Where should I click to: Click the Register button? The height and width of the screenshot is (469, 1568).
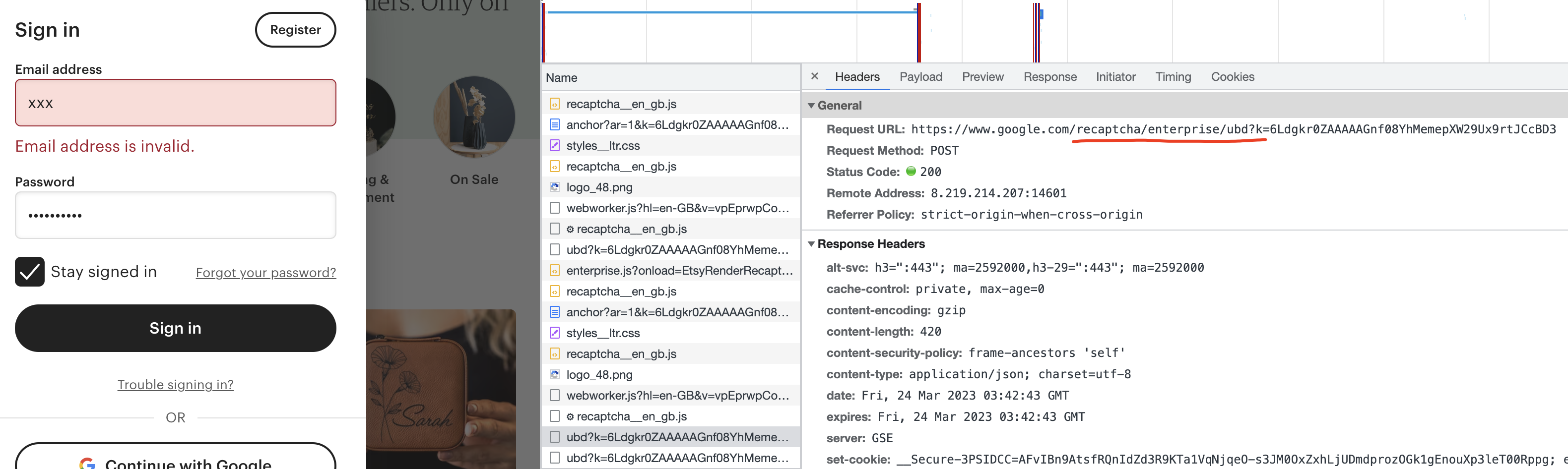(295, 30)
